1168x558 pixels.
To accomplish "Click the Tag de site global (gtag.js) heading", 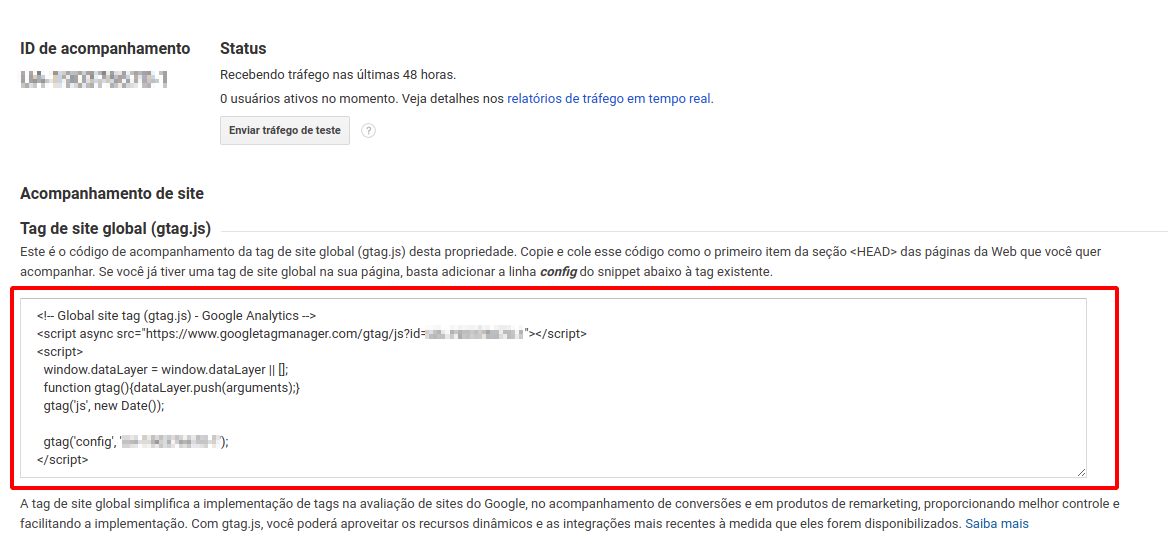I will [115, 228].
